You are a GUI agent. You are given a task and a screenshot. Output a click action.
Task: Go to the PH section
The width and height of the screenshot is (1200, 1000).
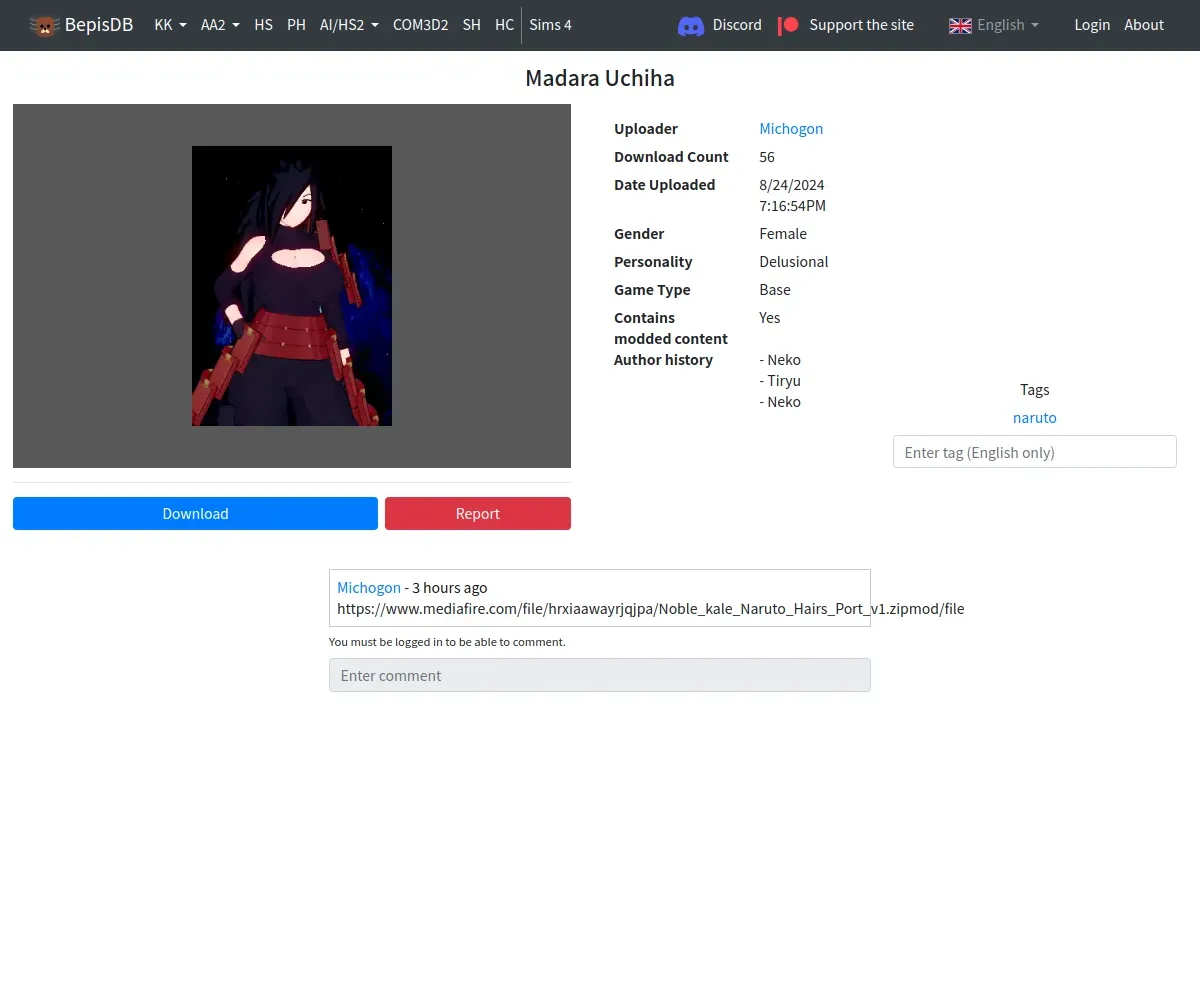click(x=296, y=25)
